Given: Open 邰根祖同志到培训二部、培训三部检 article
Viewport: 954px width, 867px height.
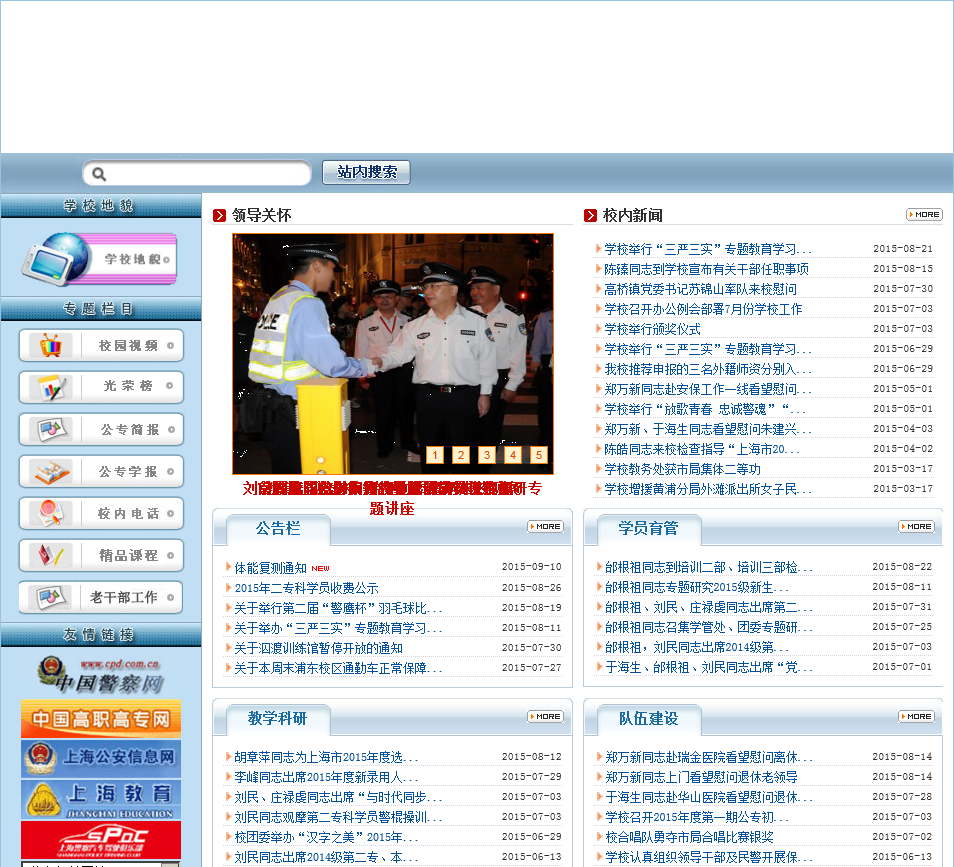Looking at the screenshot, I should click(x=708, y=568).
